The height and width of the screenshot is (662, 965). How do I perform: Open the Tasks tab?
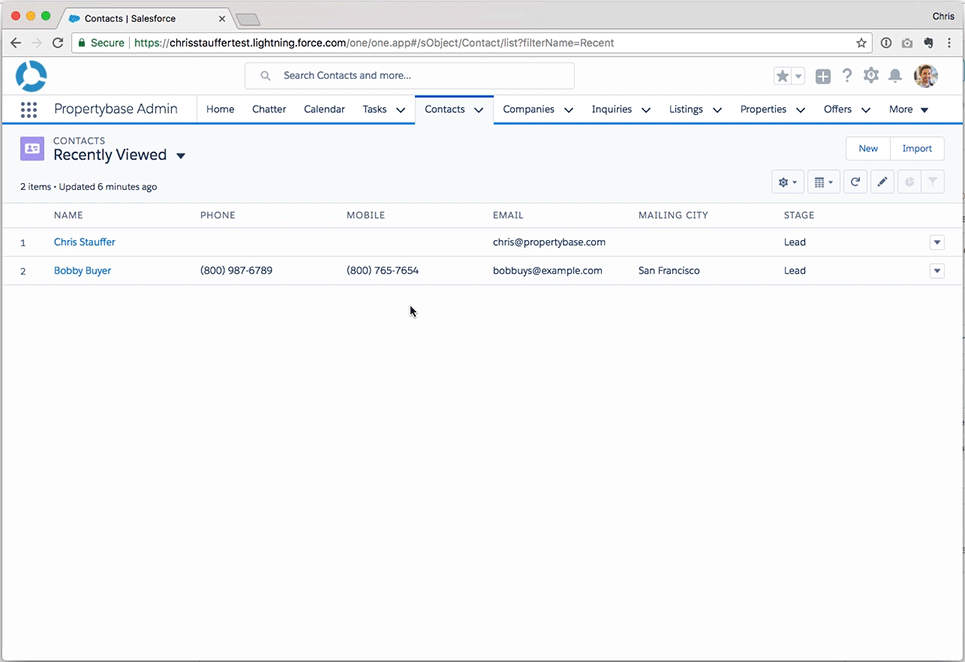pos(374,110)
